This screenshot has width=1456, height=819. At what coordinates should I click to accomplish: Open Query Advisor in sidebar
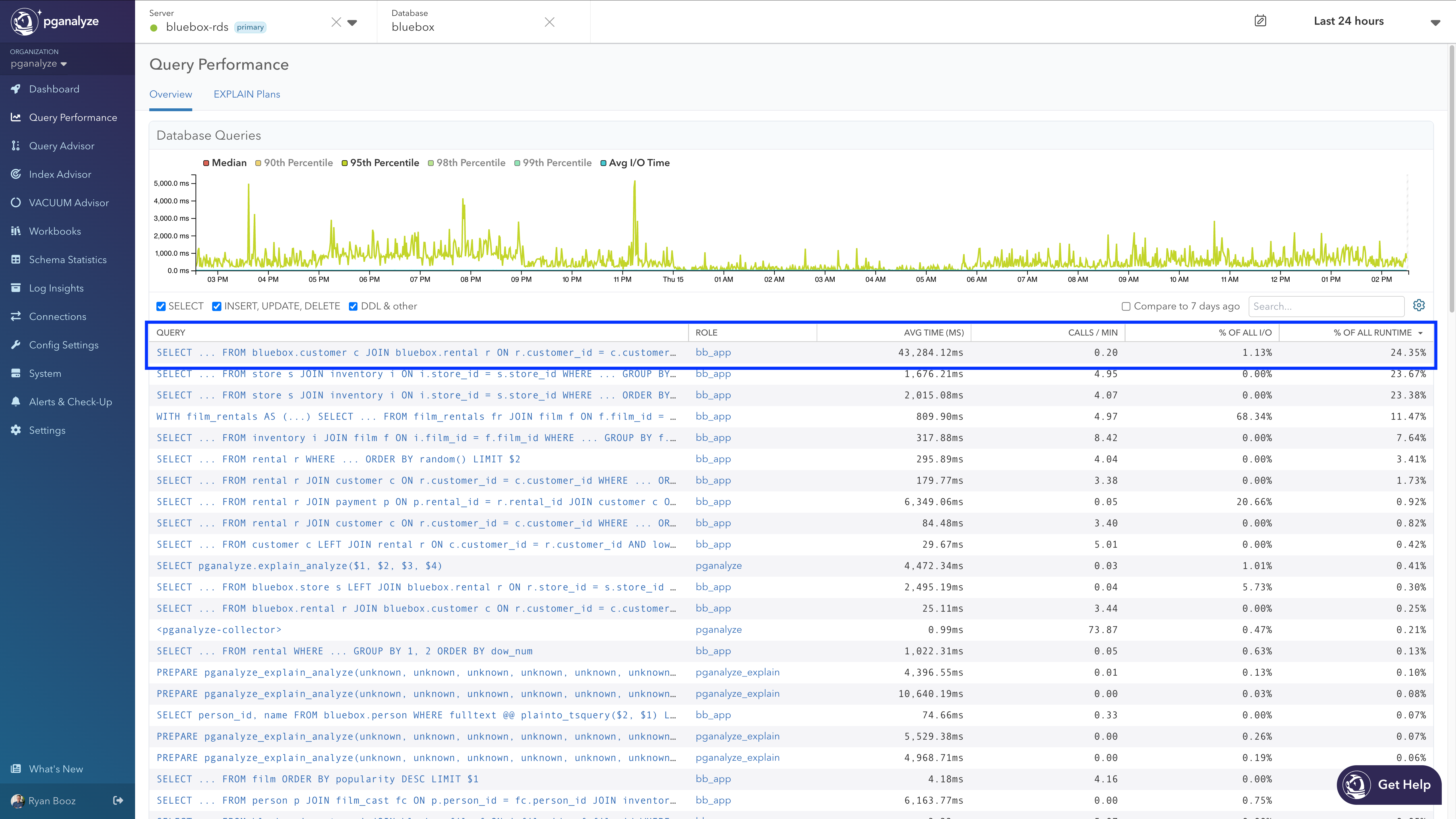(x=62, y=146)
